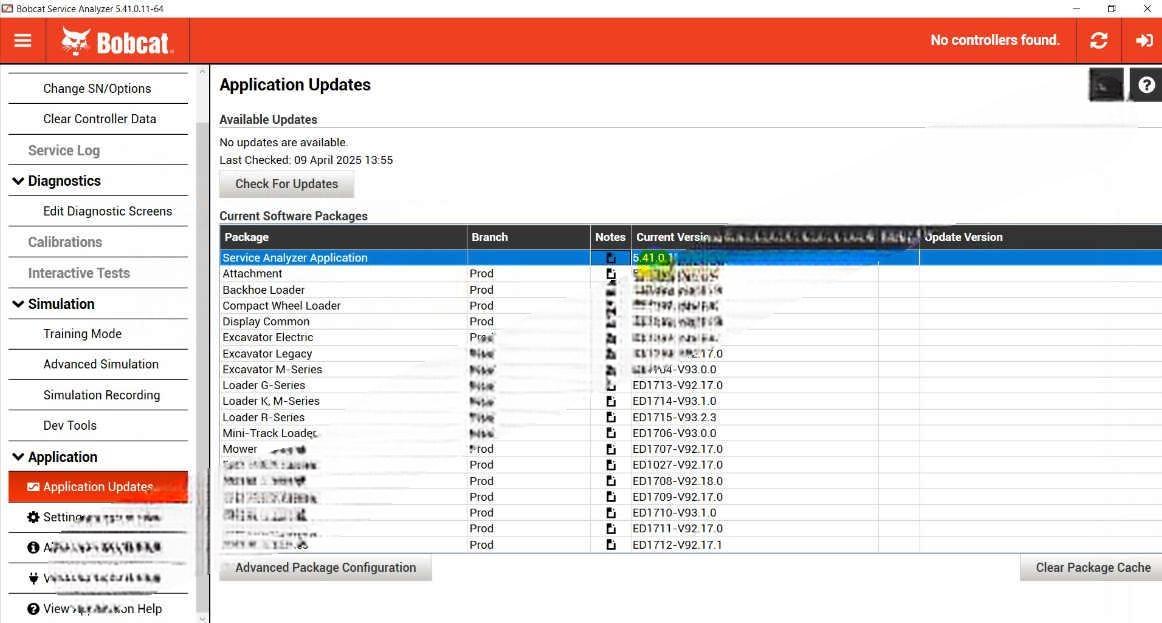Collapse the Diagnostics section
Screen dimensions: 1162x623
tap(19, 181)
